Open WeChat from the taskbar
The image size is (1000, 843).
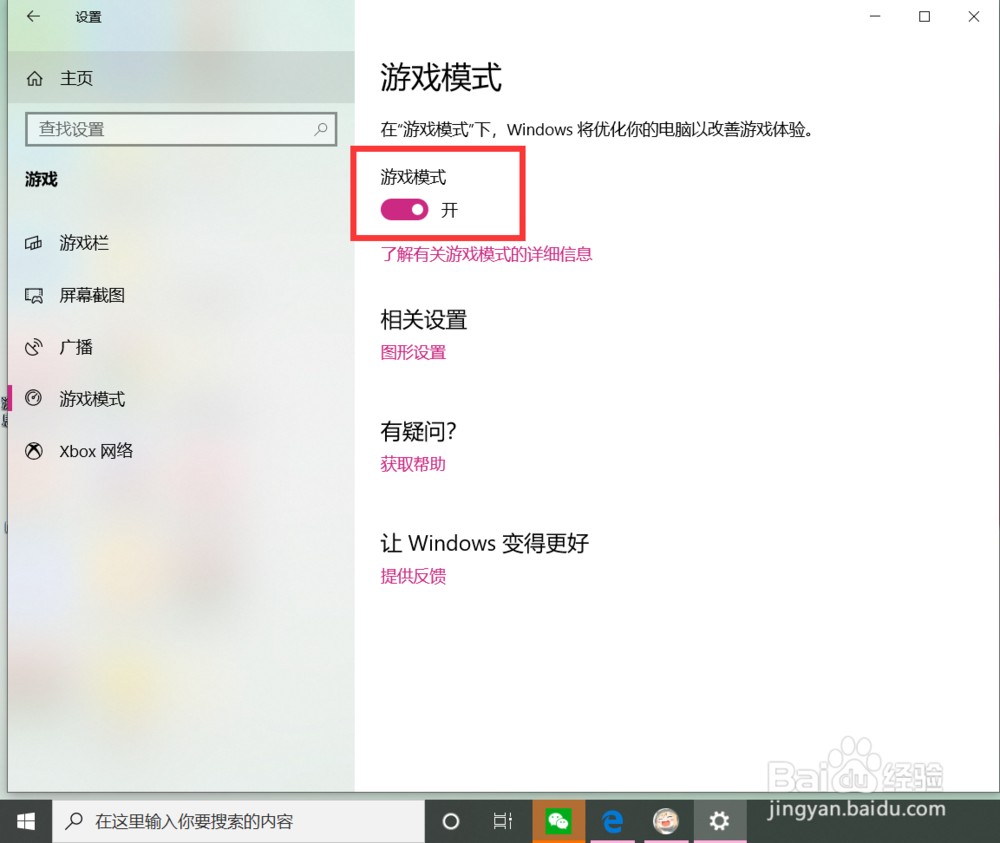click(559, 821)
